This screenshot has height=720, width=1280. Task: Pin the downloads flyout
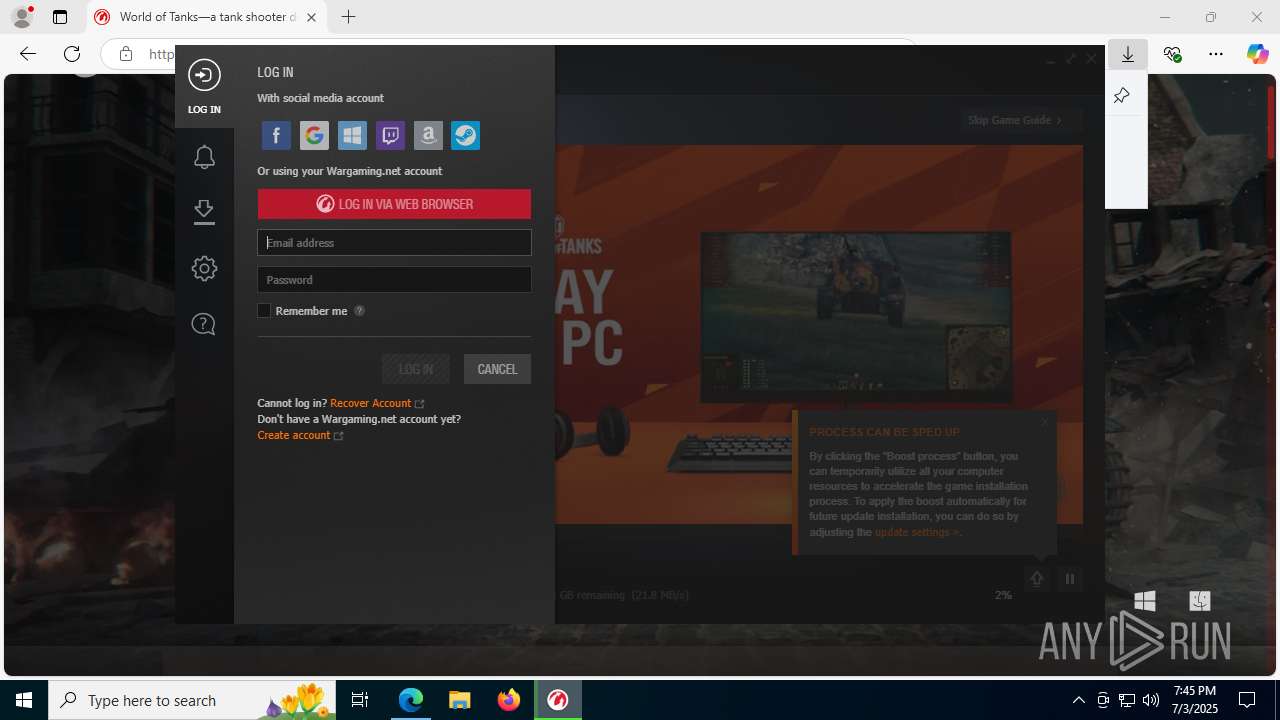pos(1121,96)
